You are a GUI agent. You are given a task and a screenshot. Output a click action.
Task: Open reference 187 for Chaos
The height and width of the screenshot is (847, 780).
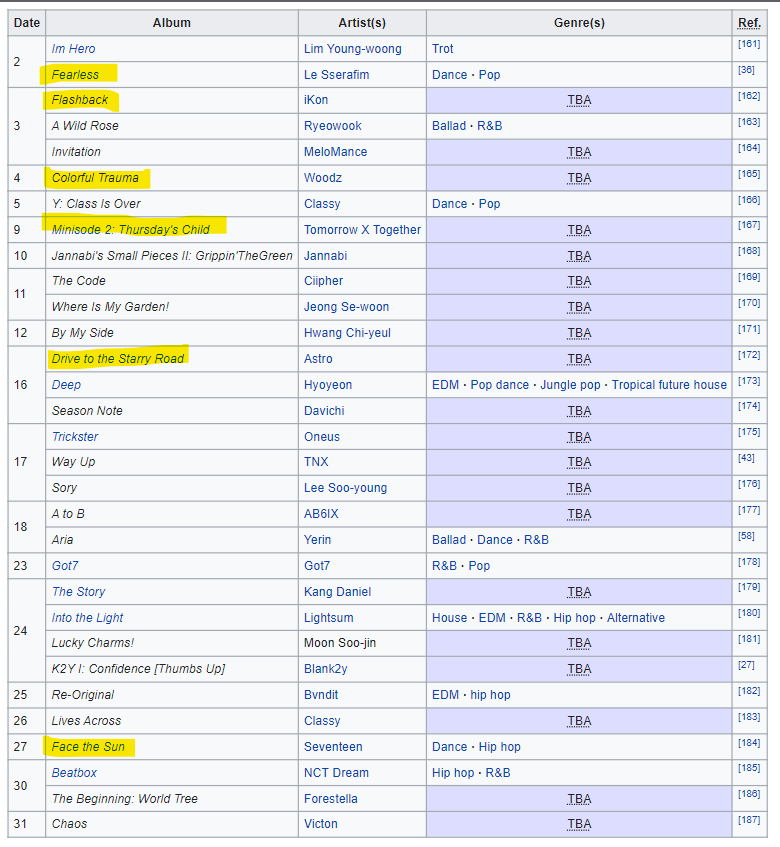749,819
